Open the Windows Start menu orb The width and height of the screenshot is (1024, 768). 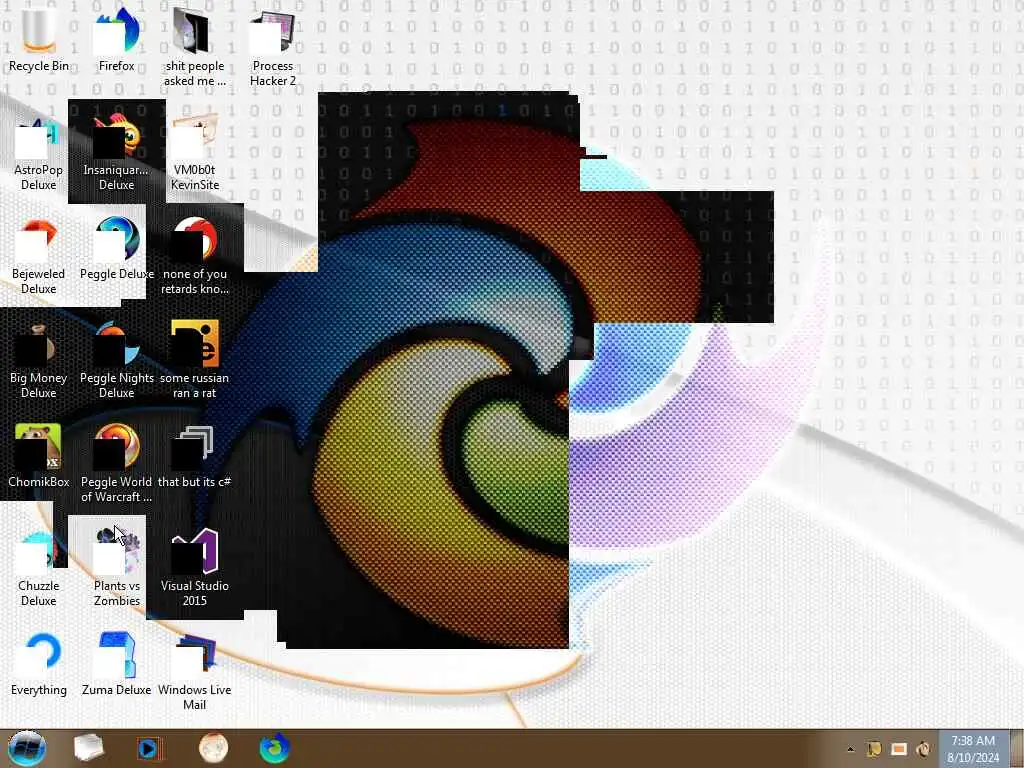(27, 748)
